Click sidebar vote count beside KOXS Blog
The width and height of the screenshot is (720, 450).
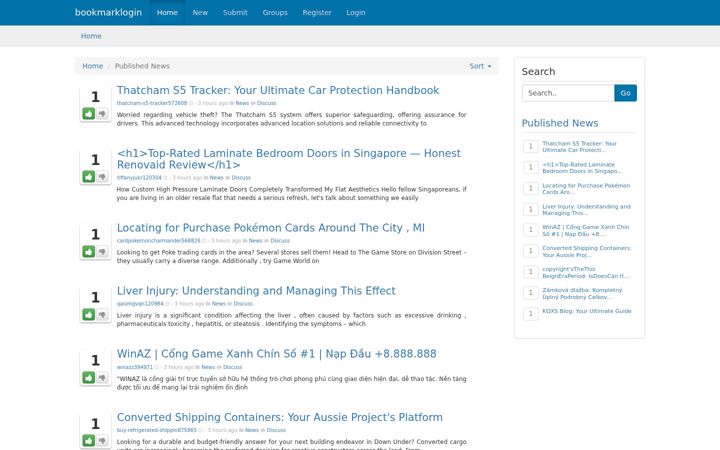point(531,314)
